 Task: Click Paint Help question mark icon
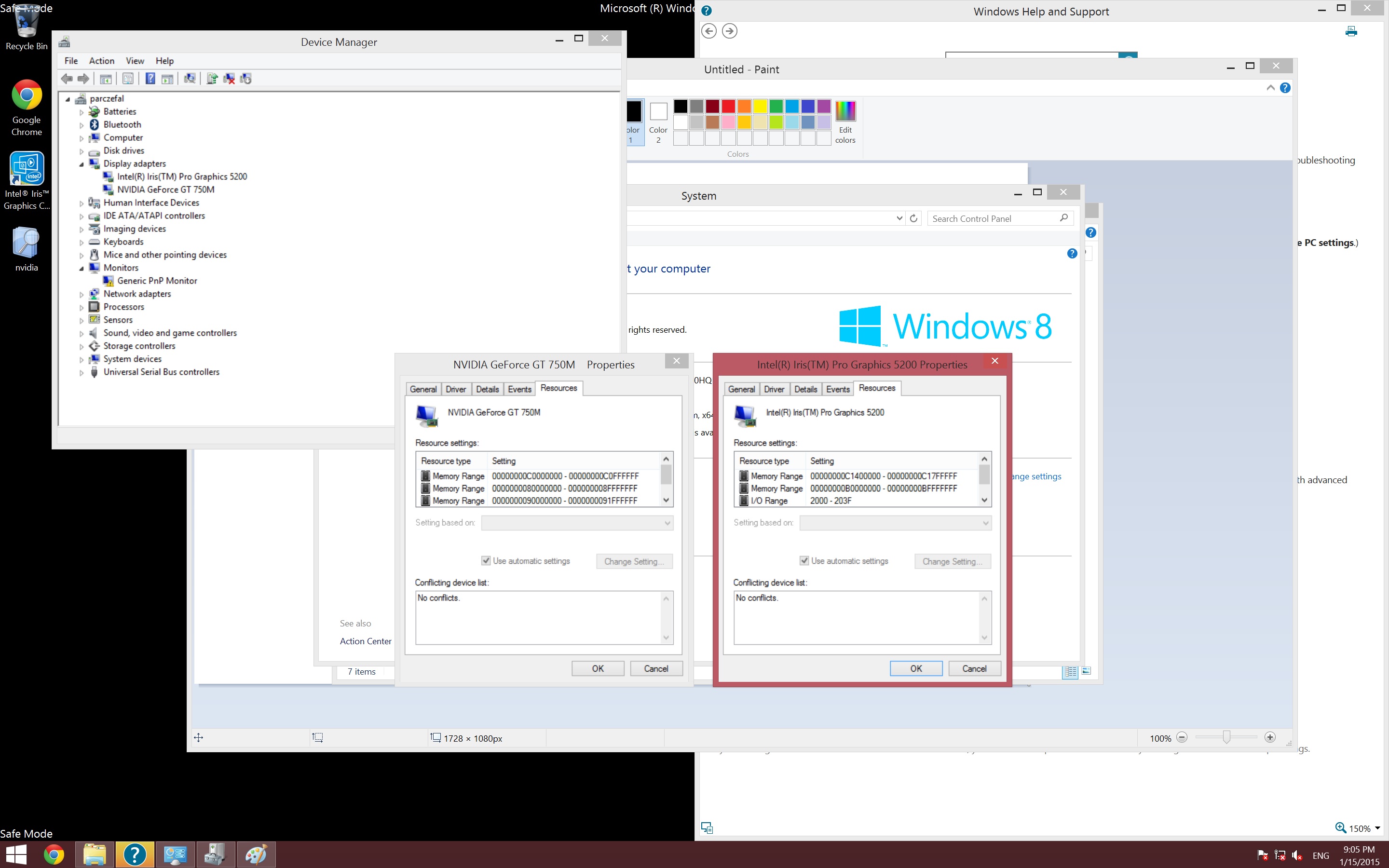click(x=1285, y=88)
